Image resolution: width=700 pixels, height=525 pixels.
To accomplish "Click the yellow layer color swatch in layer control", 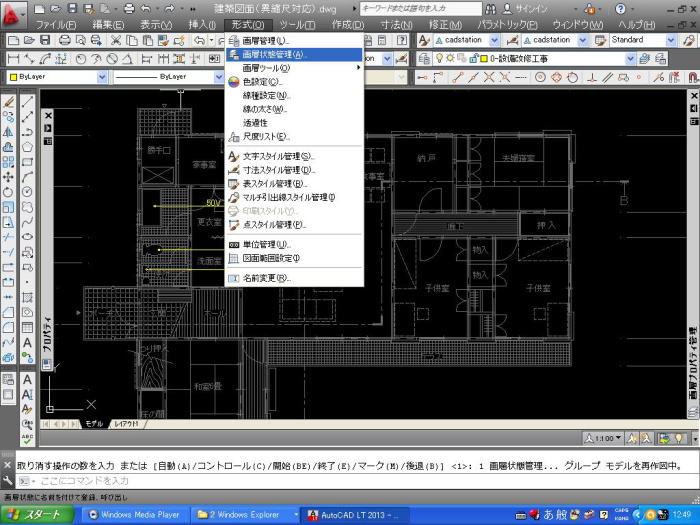I will 484,59.
